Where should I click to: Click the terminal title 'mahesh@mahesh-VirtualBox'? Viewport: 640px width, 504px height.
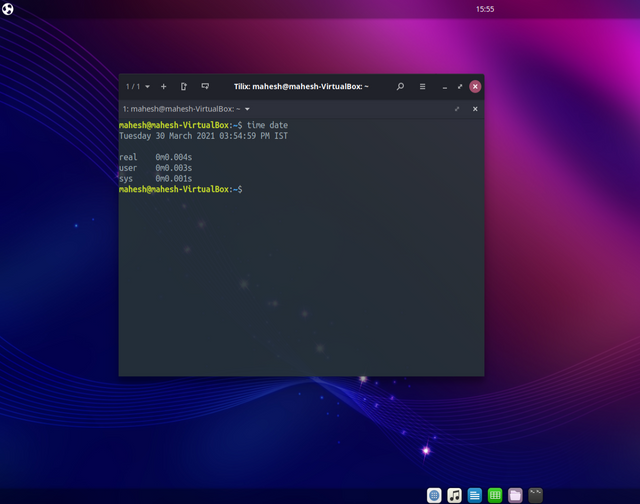pos(180,109)
